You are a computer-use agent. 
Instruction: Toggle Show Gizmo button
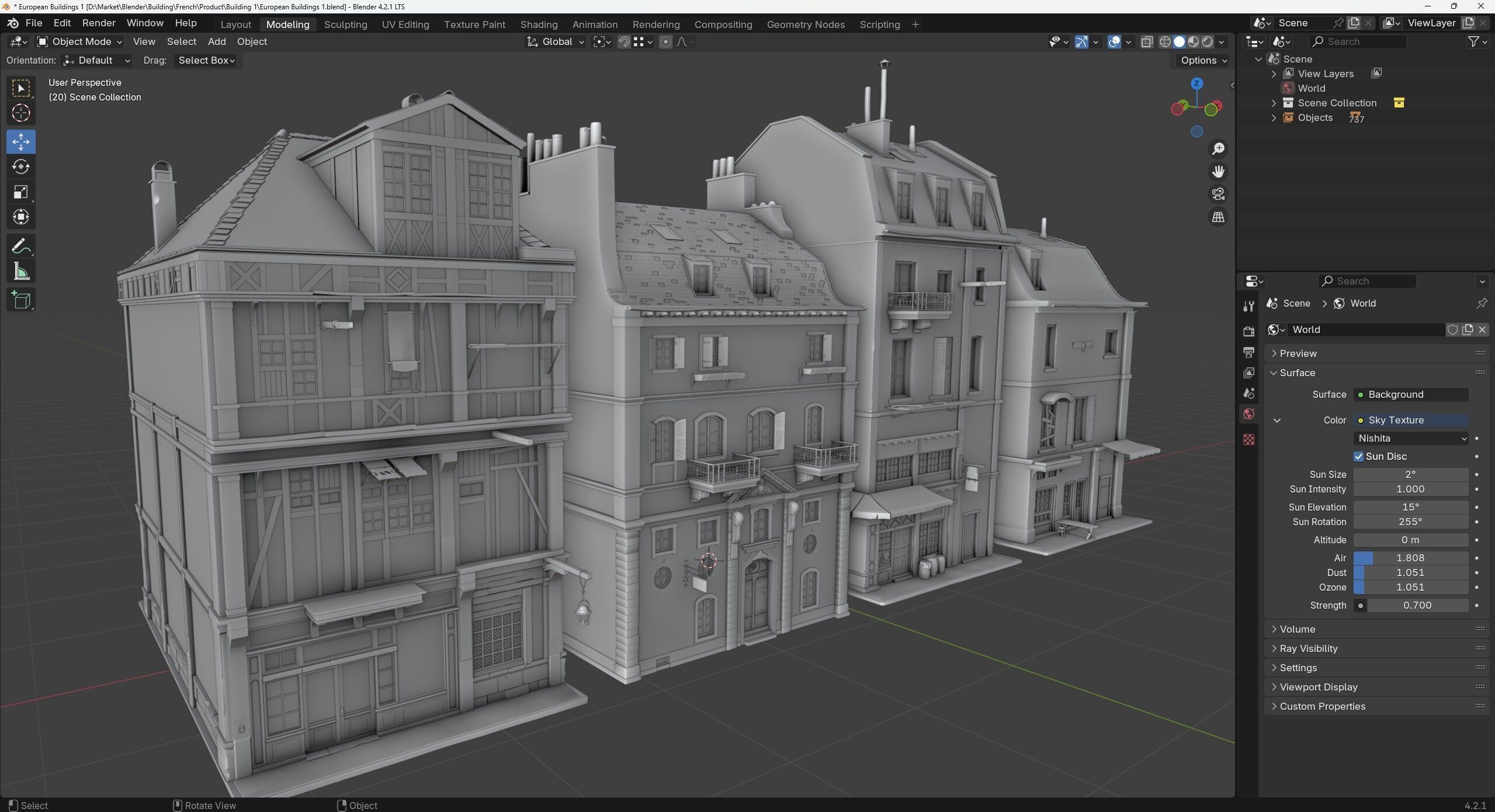pos(1081,41)
